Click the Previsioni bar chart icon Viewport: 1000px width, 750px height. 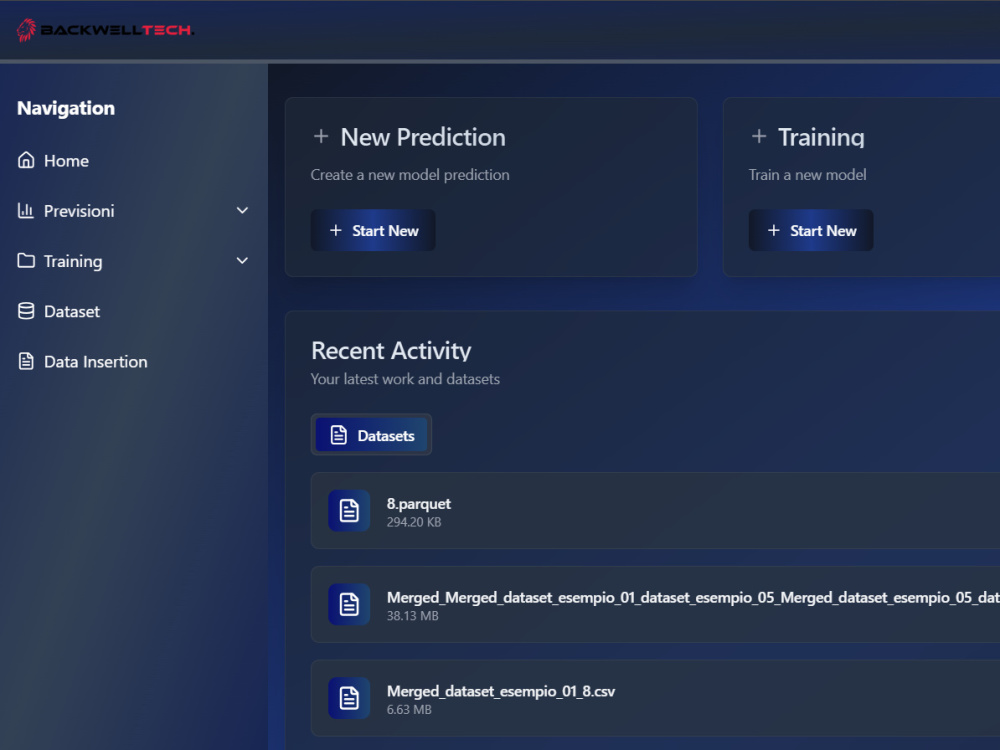pyautogui.click(x=26, y=210)
